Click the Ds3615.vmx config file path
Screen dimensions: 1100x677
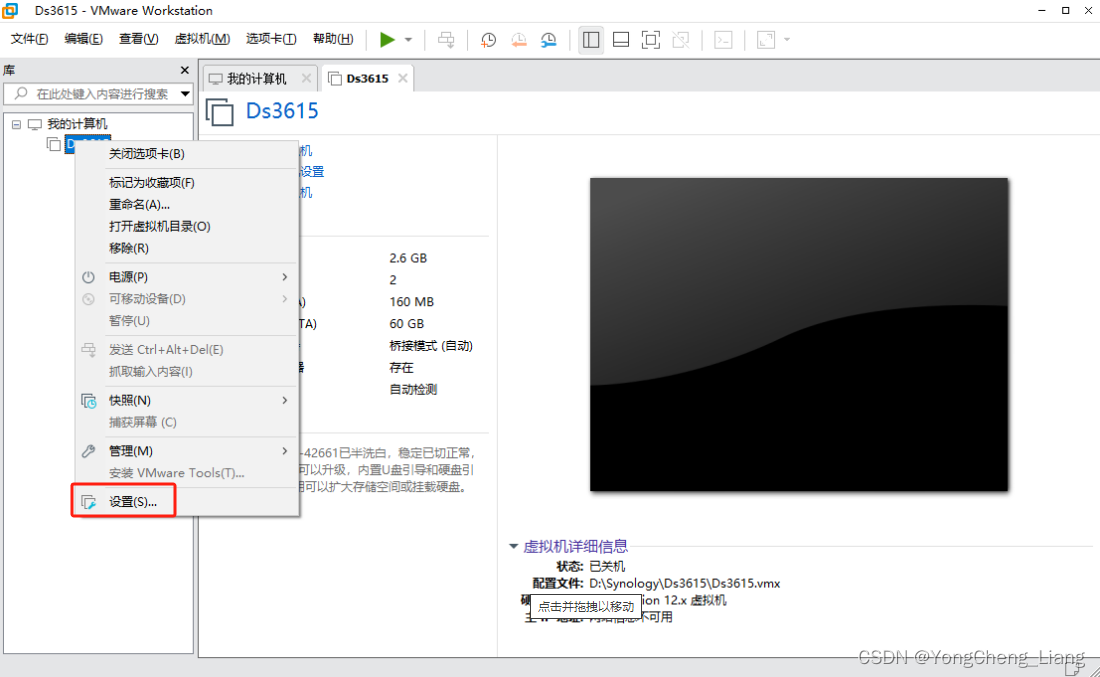click(685, 584)
